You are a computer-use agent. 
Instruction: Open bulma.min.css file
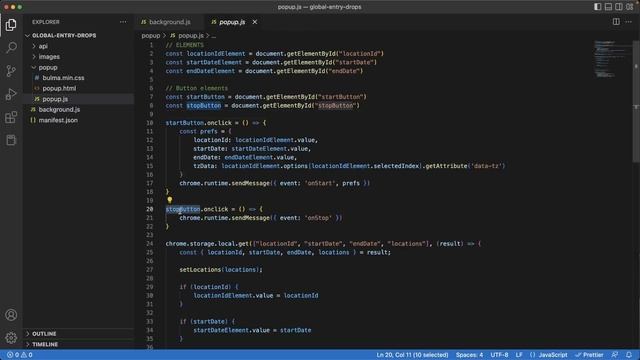pyautogui.click(x=63, y=78)
